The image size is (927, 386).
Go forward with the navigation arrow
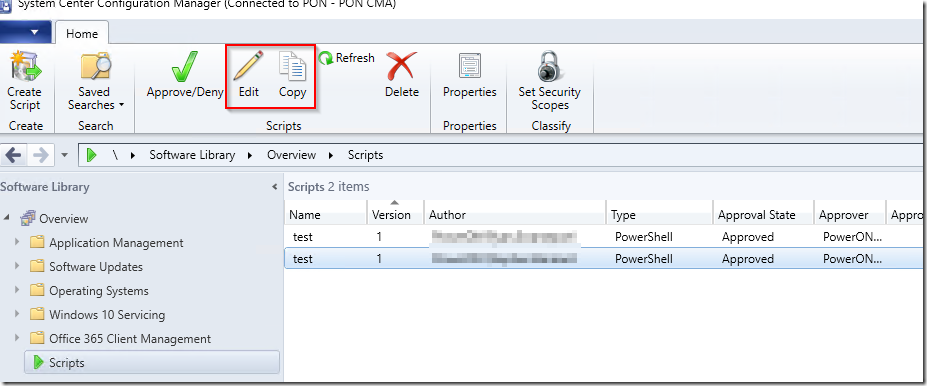pyautogui.click(x=41, y=155)
